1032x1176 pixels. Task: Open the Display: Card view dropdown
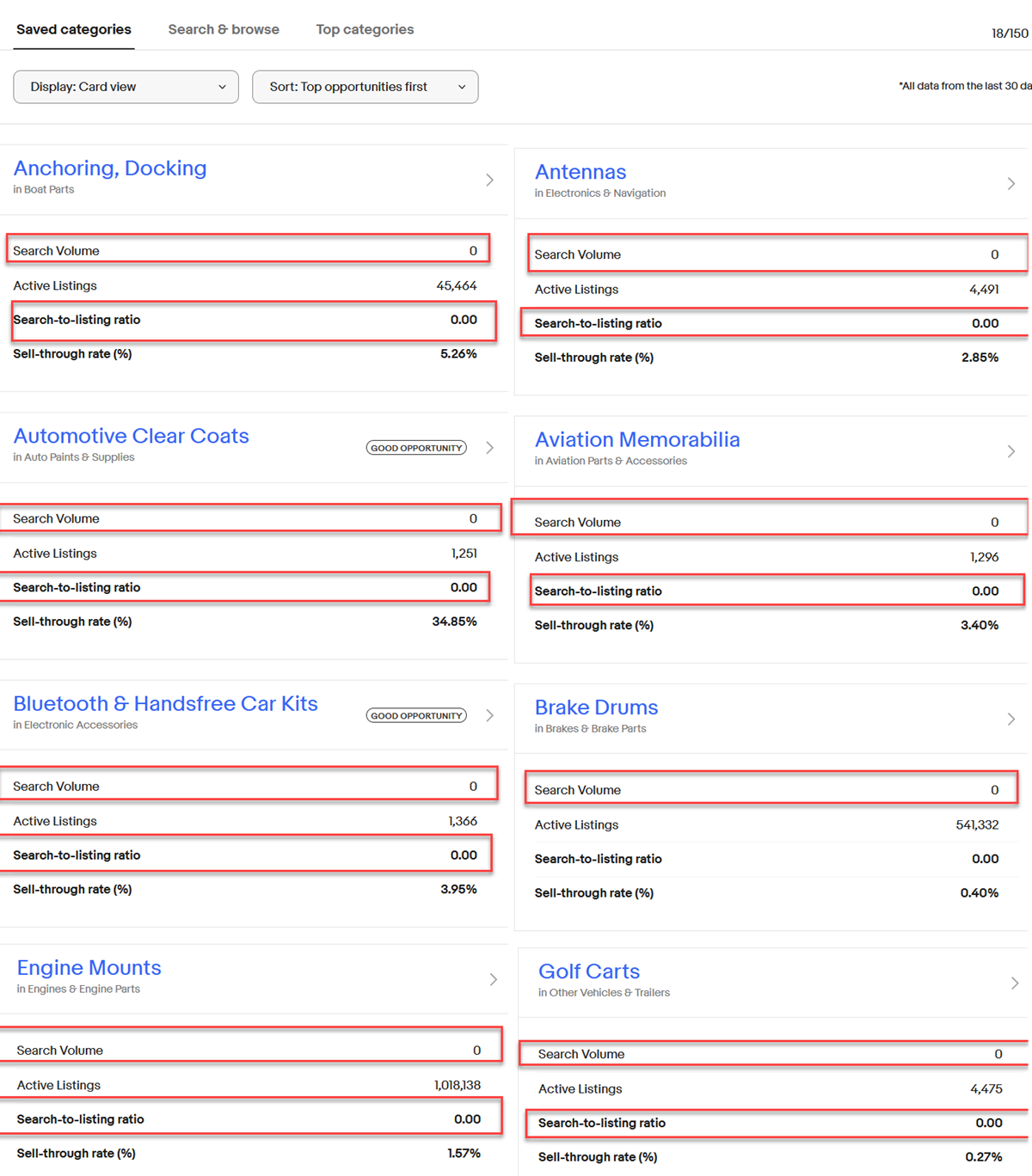[126, 87]
